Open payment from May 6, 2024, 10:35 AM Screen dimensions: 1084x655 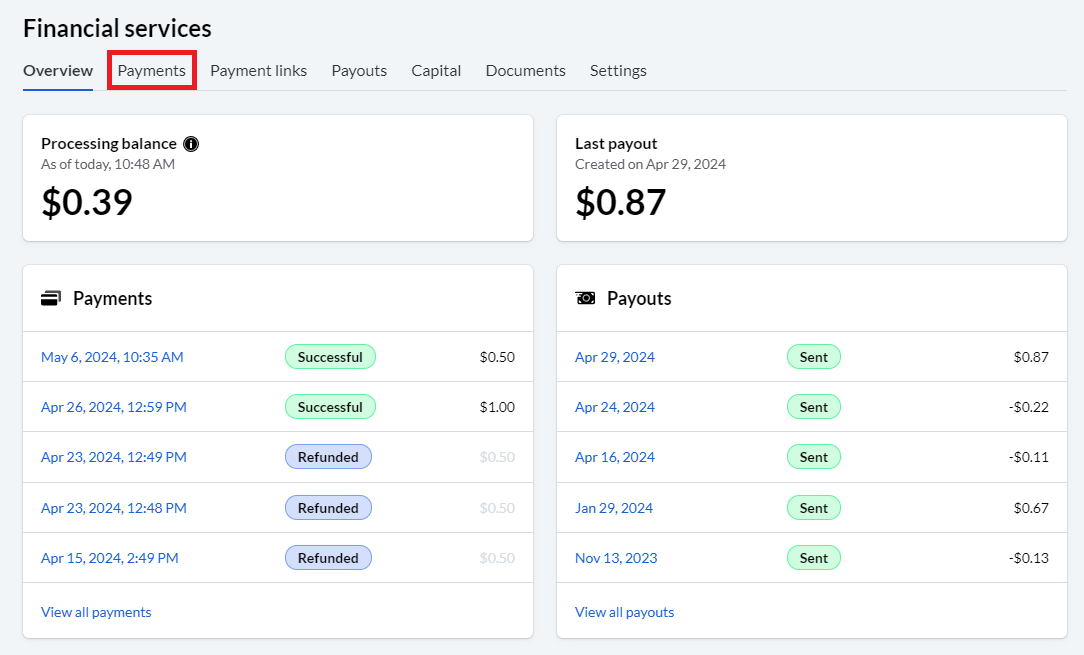click(112, 357)
